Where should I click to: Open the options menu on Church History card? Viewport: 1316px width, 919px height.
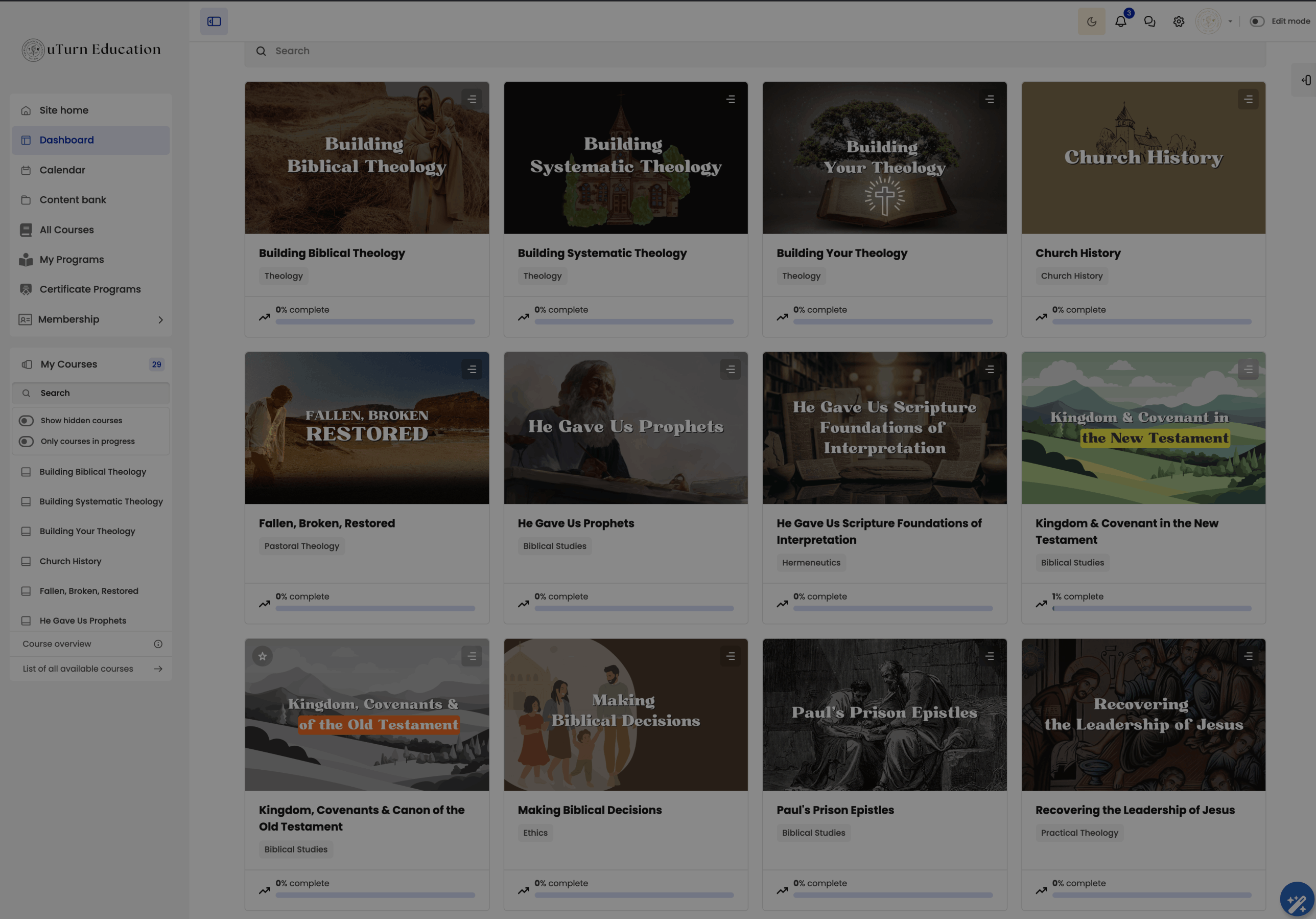tap(1249, 99)
